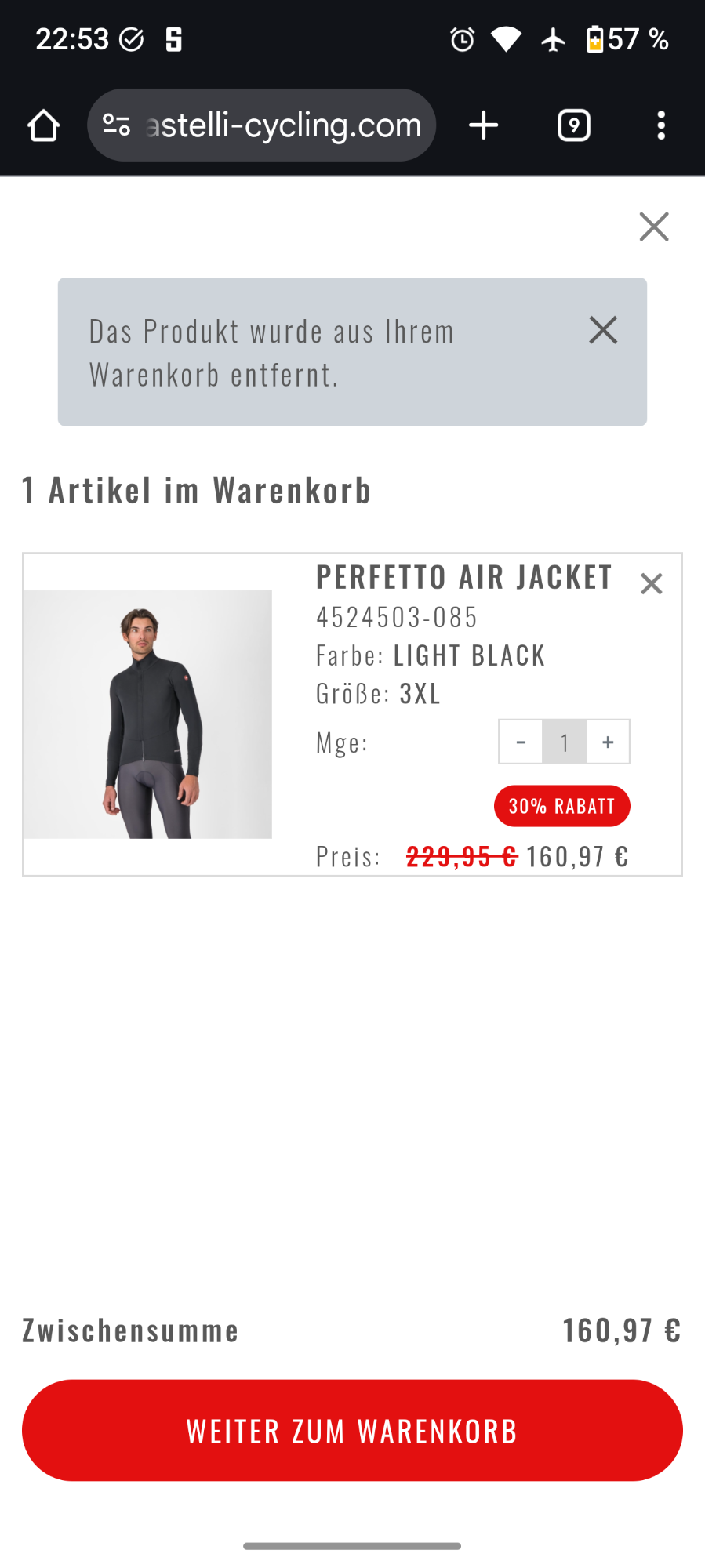Tap the alarm icon in status bar
The height and width of the screenshot is (1568, 705).
coord(462,39)
